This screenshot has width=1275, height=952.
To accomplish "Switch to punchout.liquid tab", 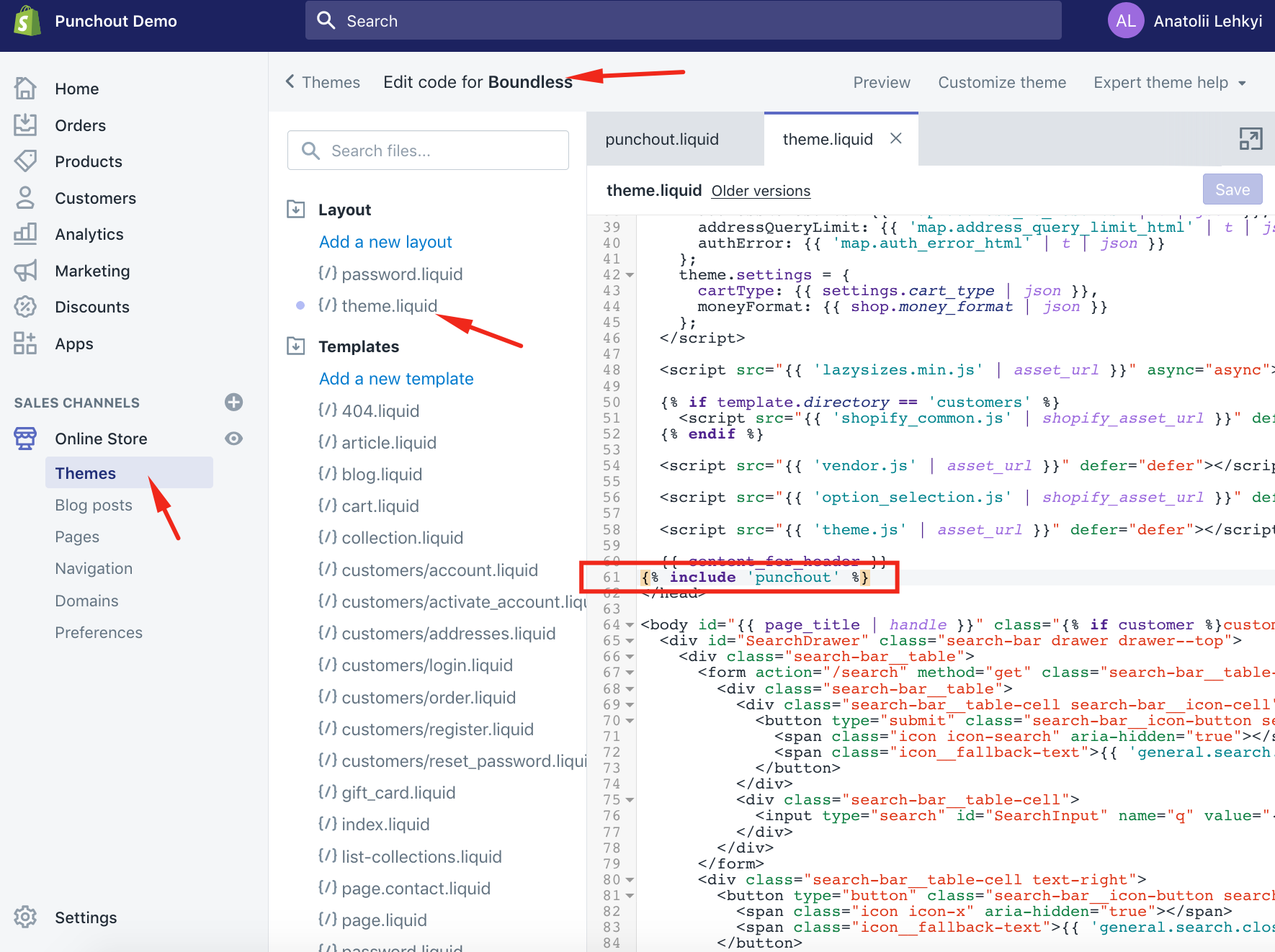I will click(675, 139).
